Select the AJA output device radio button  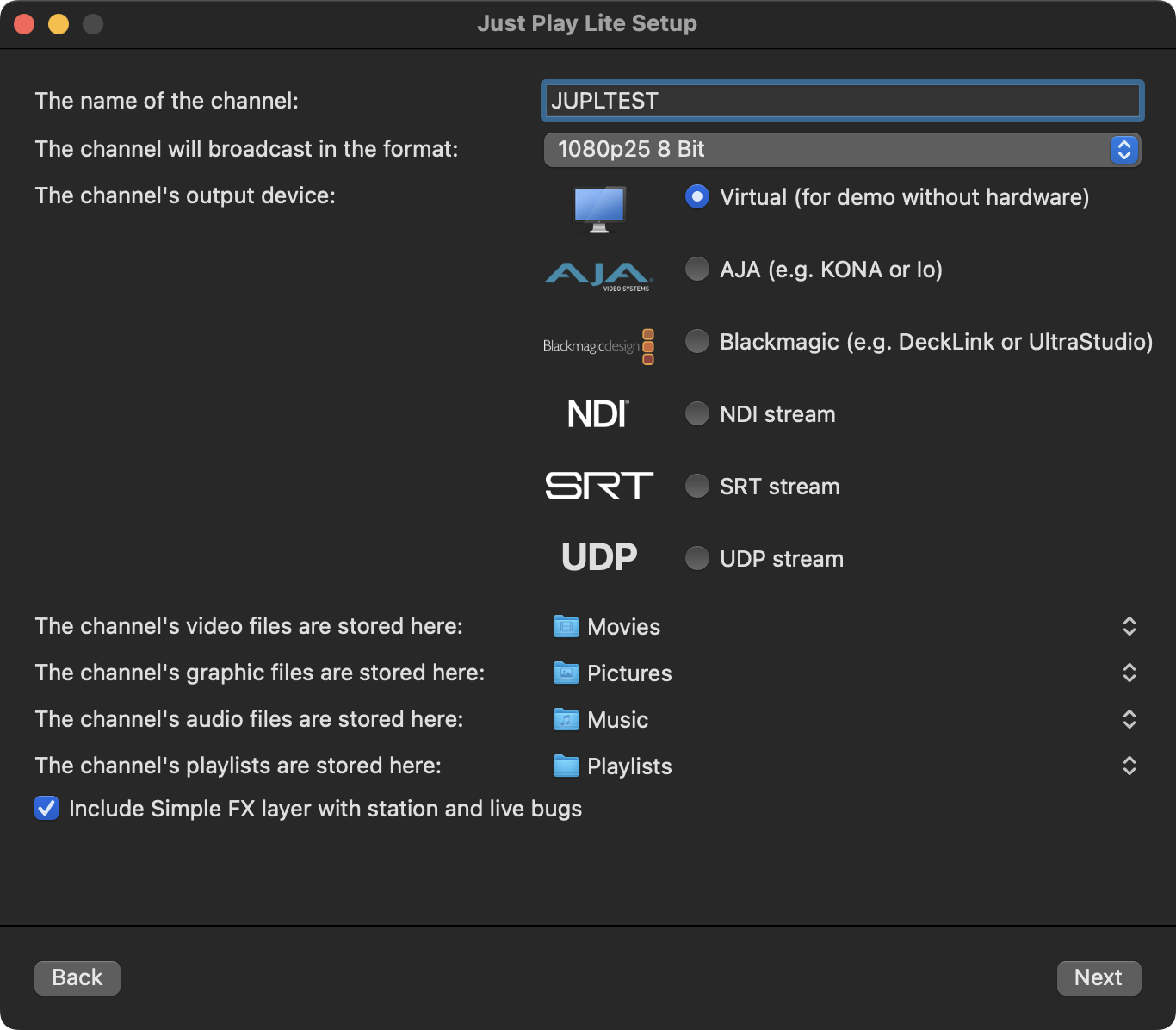point(697,270)
